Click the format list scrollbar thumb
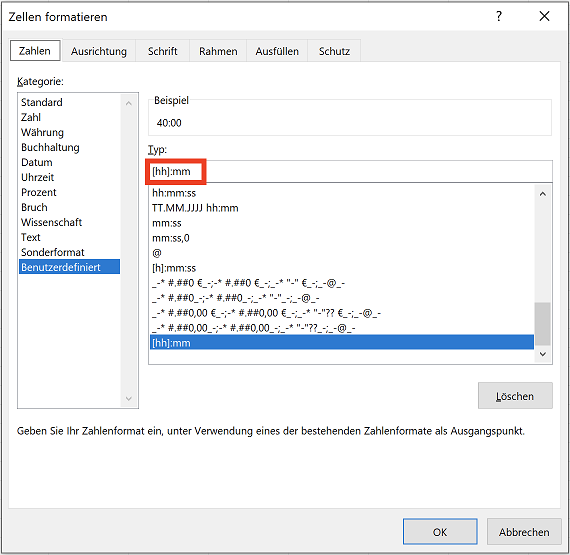 tap(543, 323)
